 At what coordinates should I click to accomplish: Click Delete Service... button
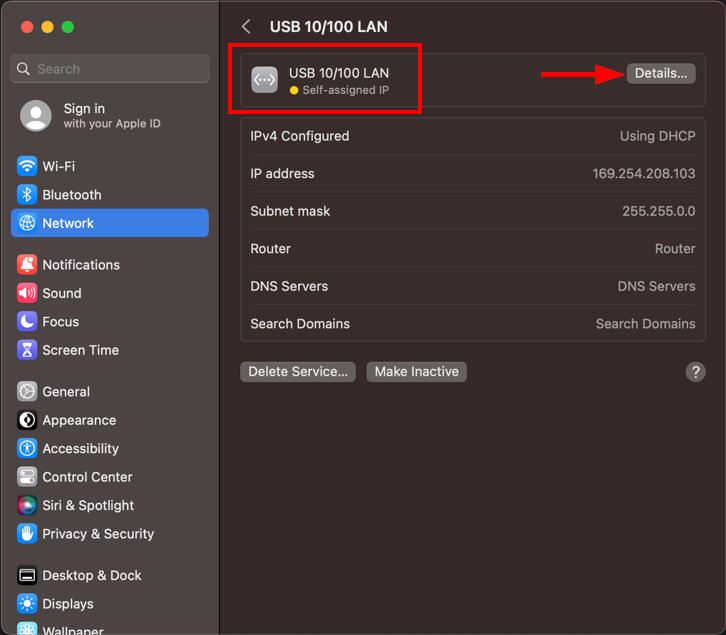[x=298, y=372]
